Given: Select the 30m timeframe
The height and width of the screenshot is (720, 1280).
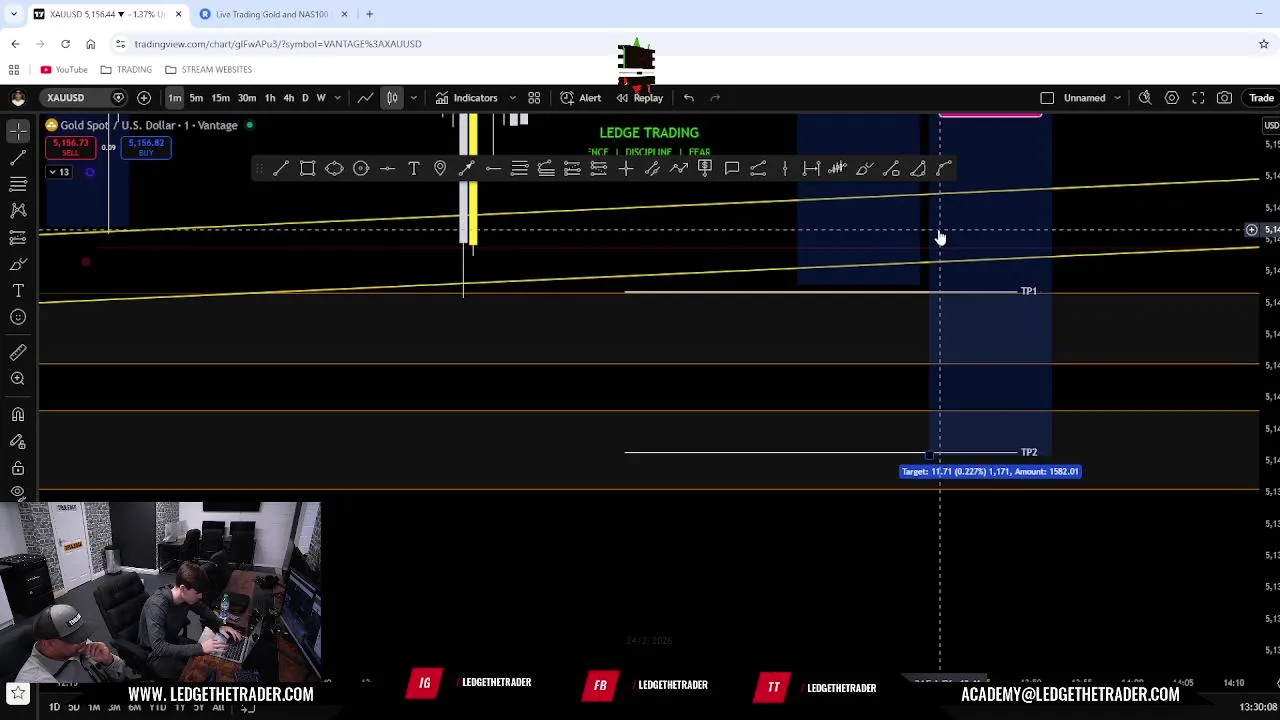Looking at the screenshot, I should pos(246,98).
